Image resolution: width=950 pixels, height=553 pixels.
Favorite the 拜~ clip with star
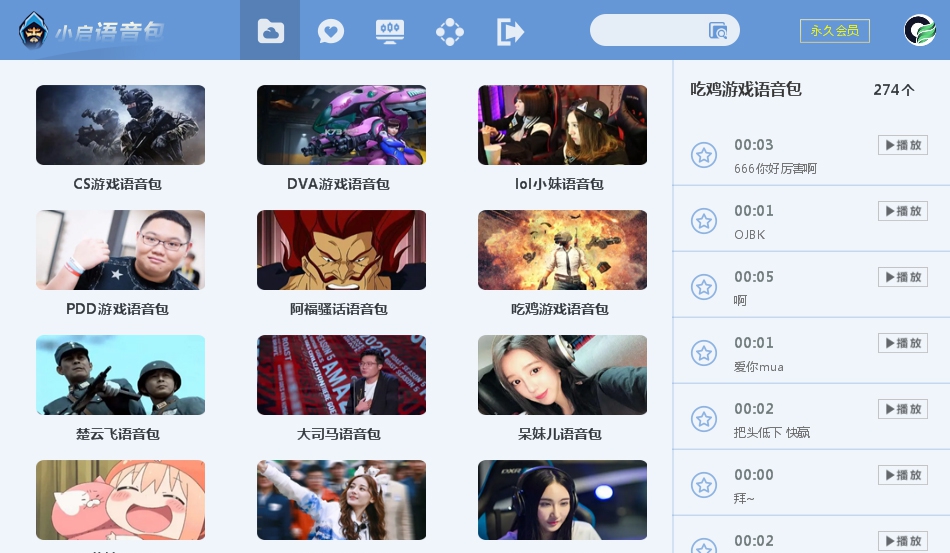pyautogui.click(x=704, y=486)
